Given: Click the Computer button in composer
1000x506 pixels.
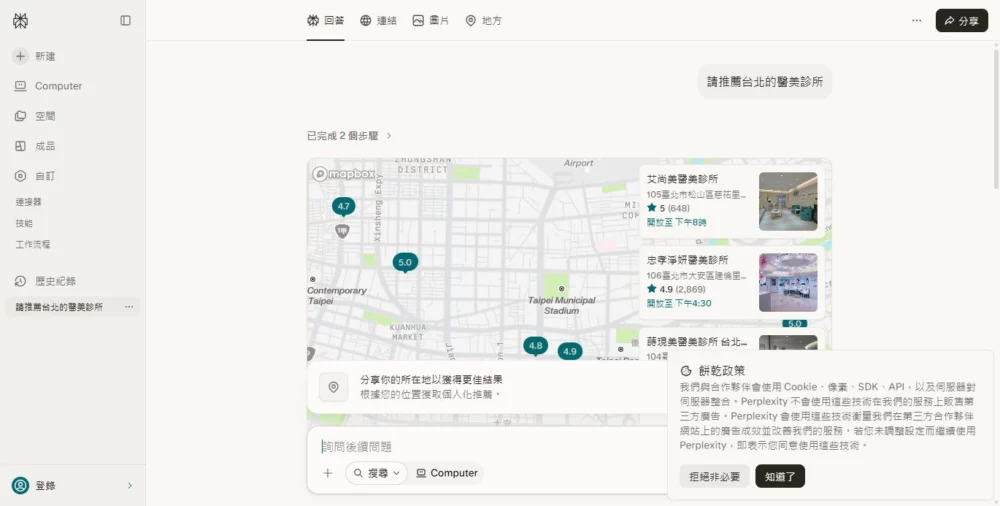Looking at the screenshot, I should click(446, 473).
